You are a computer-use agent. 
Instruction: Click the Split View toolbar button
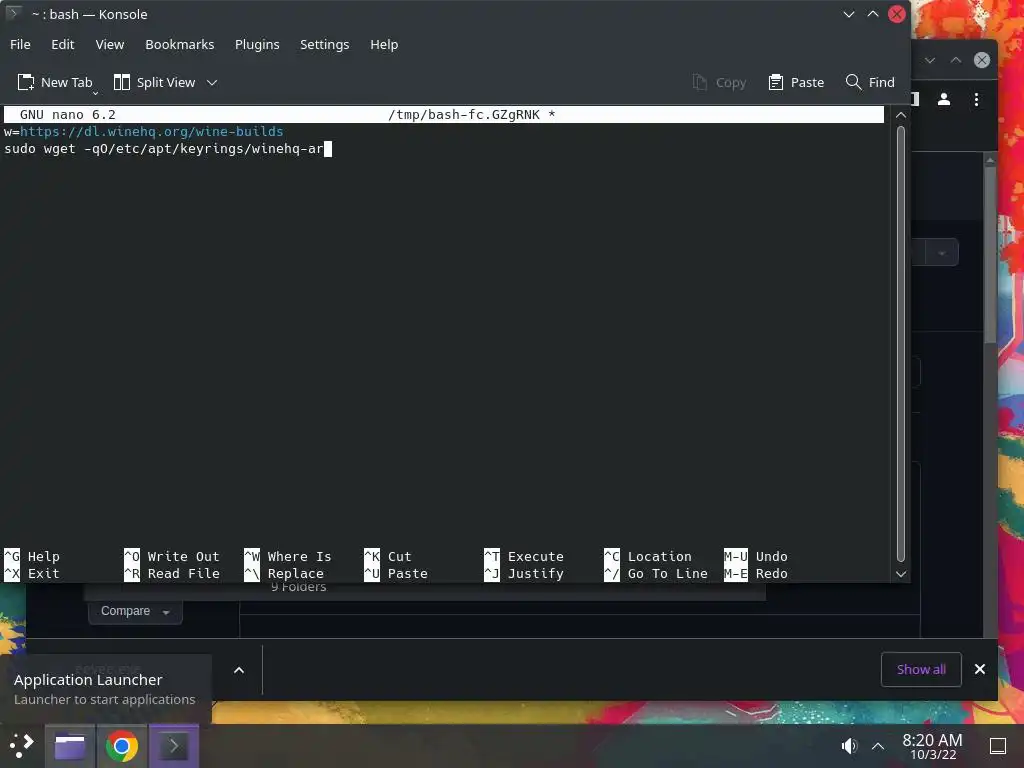[x=155, y=82]
